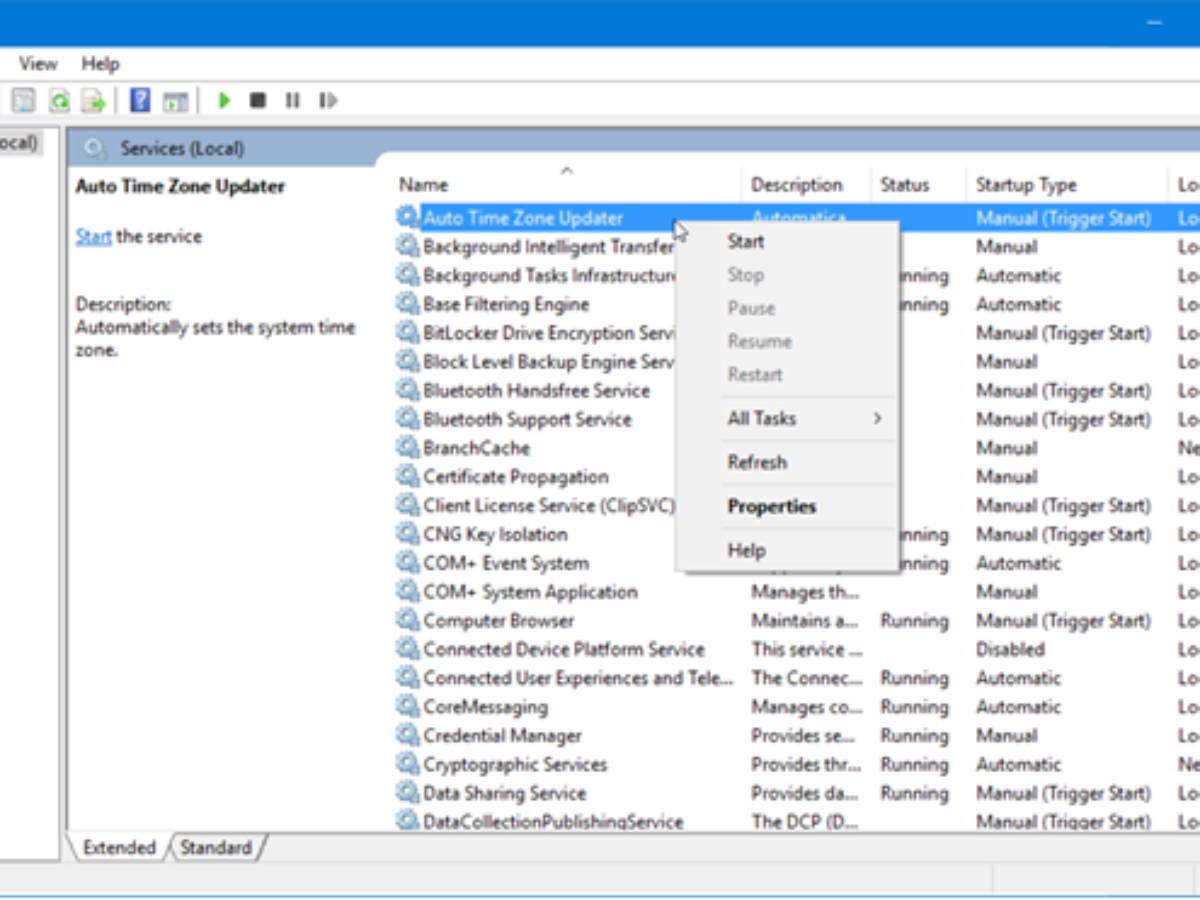Expand the All Tasks submenu
This screenshot has height=900, width=1200.
pos(762,418)
